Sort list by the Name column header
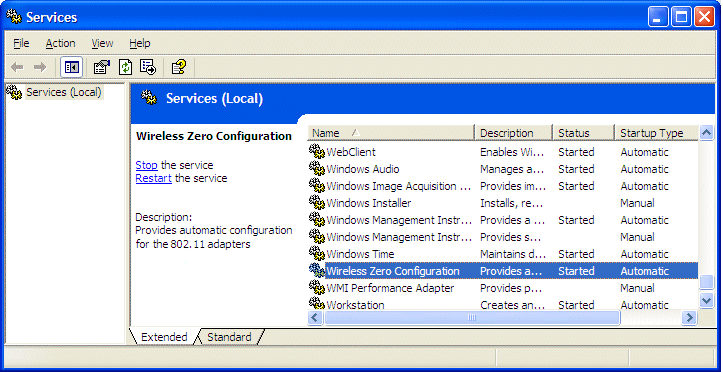 (391, 133)
